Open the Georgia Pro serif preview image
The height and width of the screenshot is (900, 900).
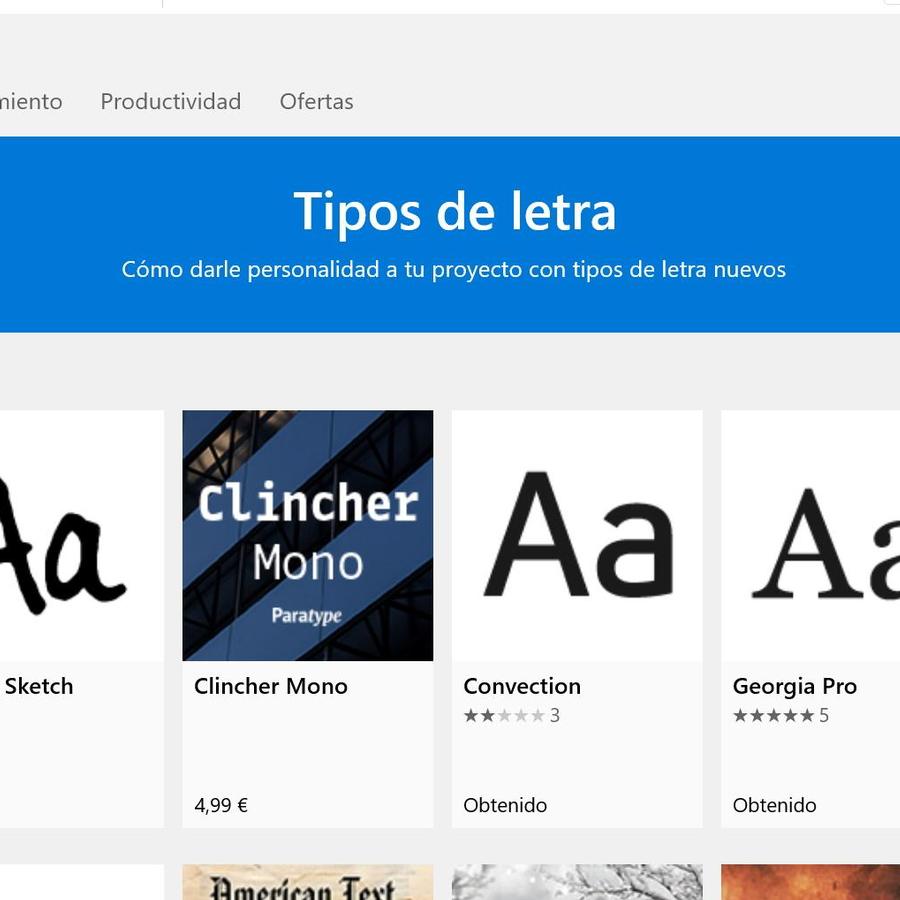pos(810,535)
